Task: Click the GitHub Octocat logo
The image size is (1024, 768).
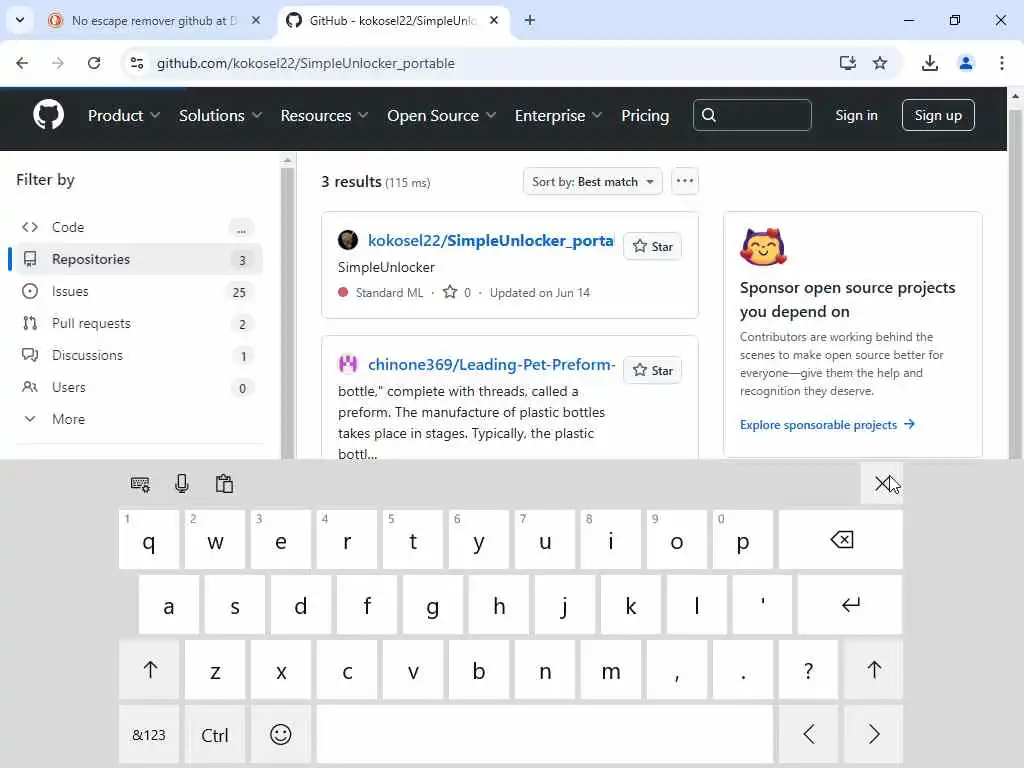Action: point(48,115)
